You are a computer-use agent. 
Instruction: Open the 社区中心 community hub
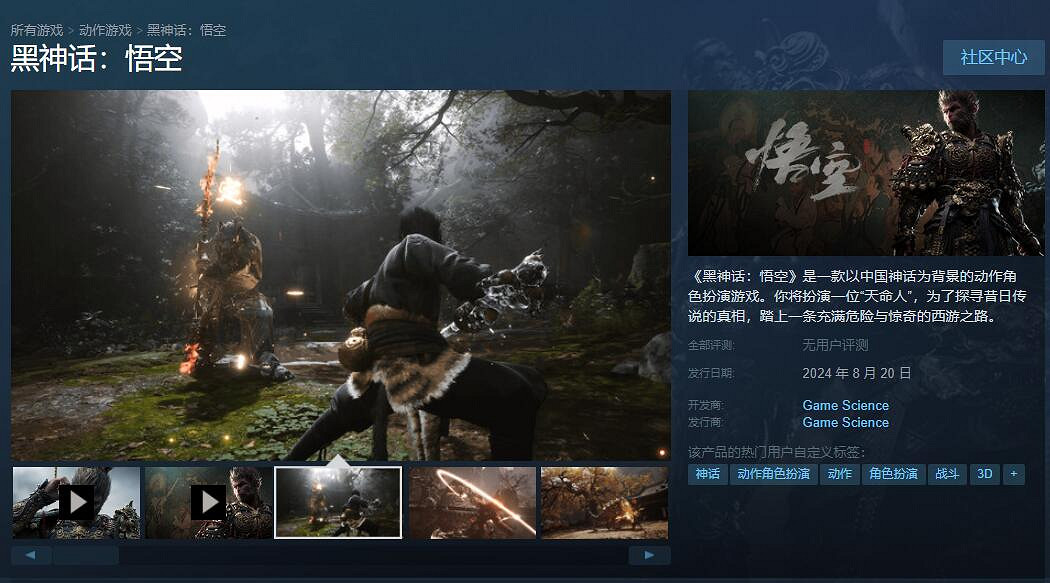[x=993, y=57]
